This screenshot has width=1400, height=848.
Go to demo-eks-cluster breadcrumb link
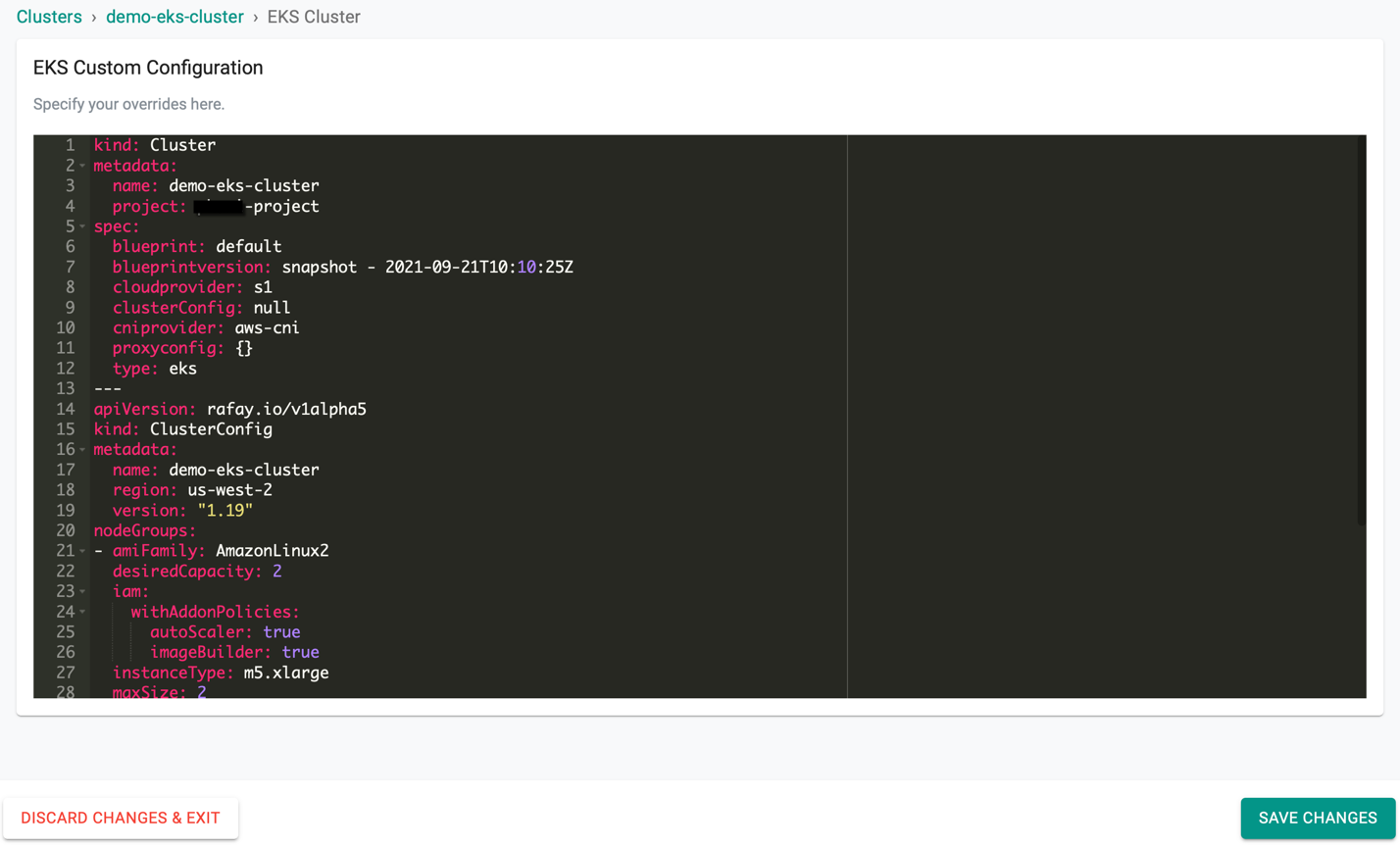click(x=175, y=17)
